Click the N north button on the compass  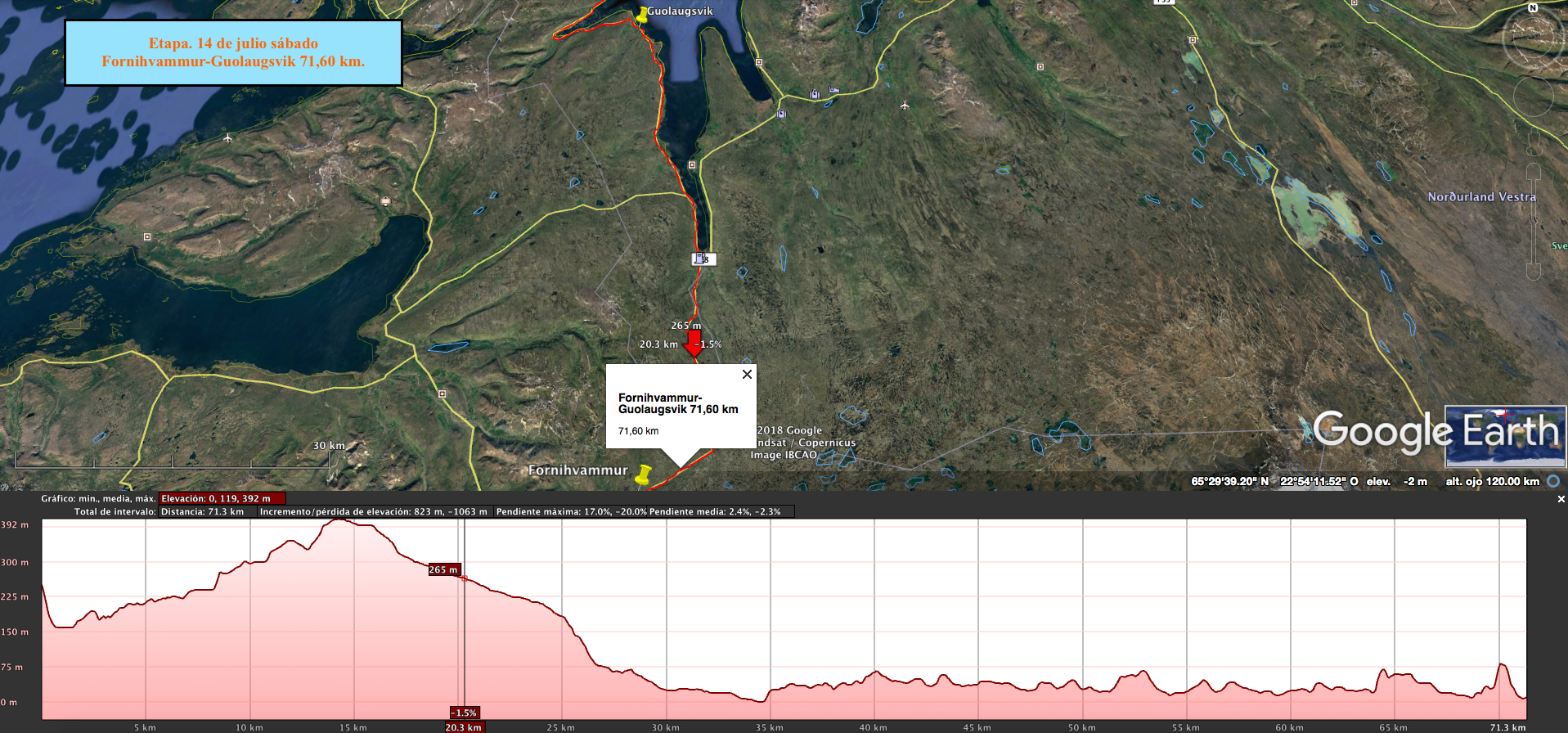(1532, 8)
